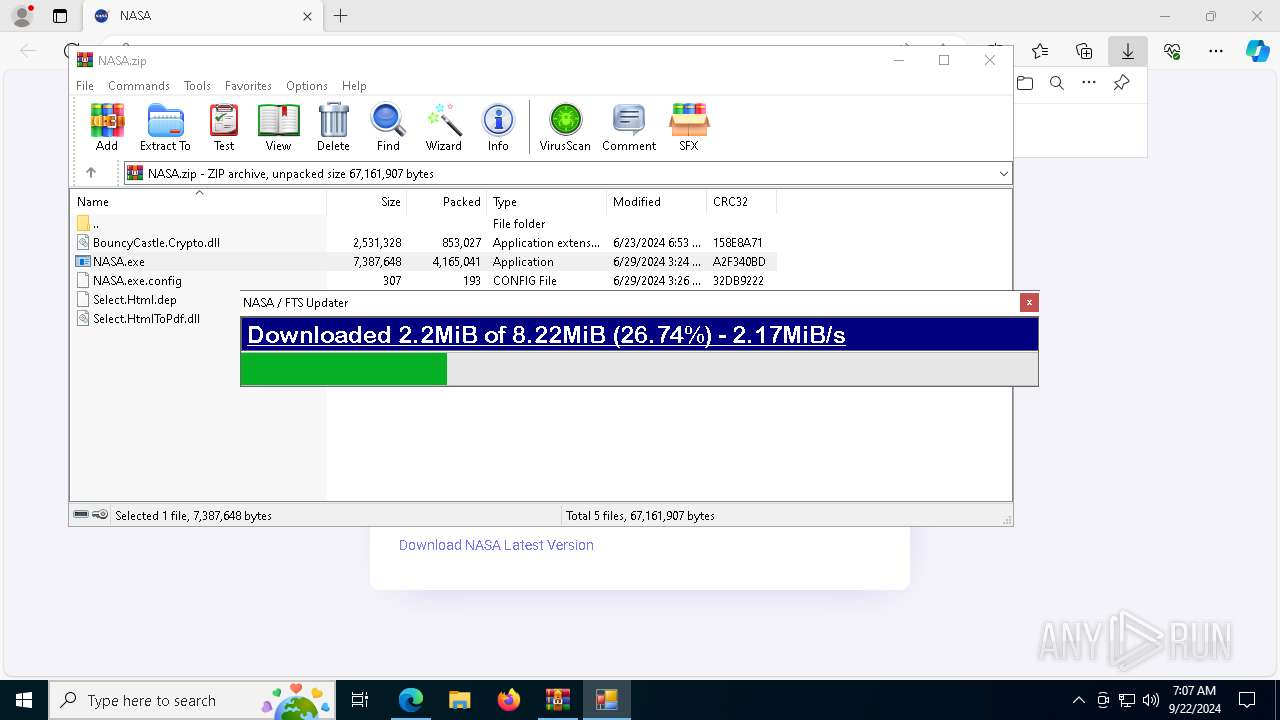The image size is (1280, 720).
Task: Click the Add archive toolbar icon
Action: [107, 127]
